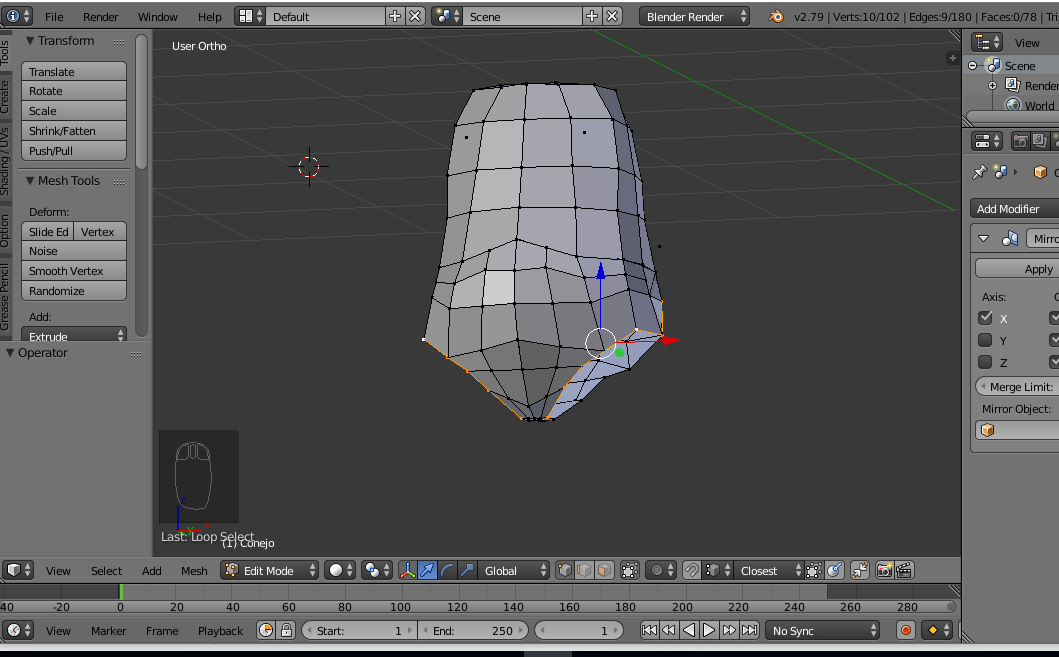The height and width of the screenshot is (657, 1059).
Task: Select the rotate manipulator arc icon
Action: tap(447, 571)
